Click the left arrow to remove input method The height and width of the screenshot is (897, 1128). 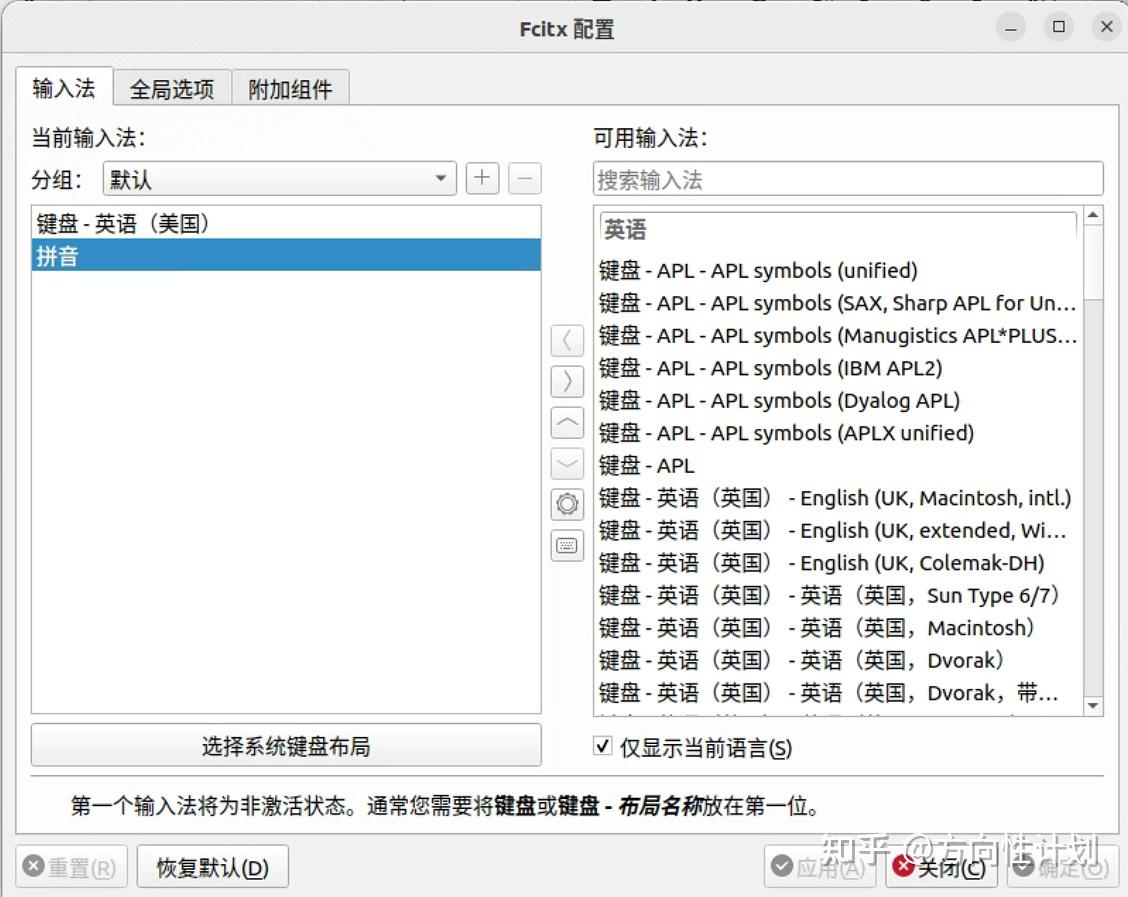click(x=567, y=340)
